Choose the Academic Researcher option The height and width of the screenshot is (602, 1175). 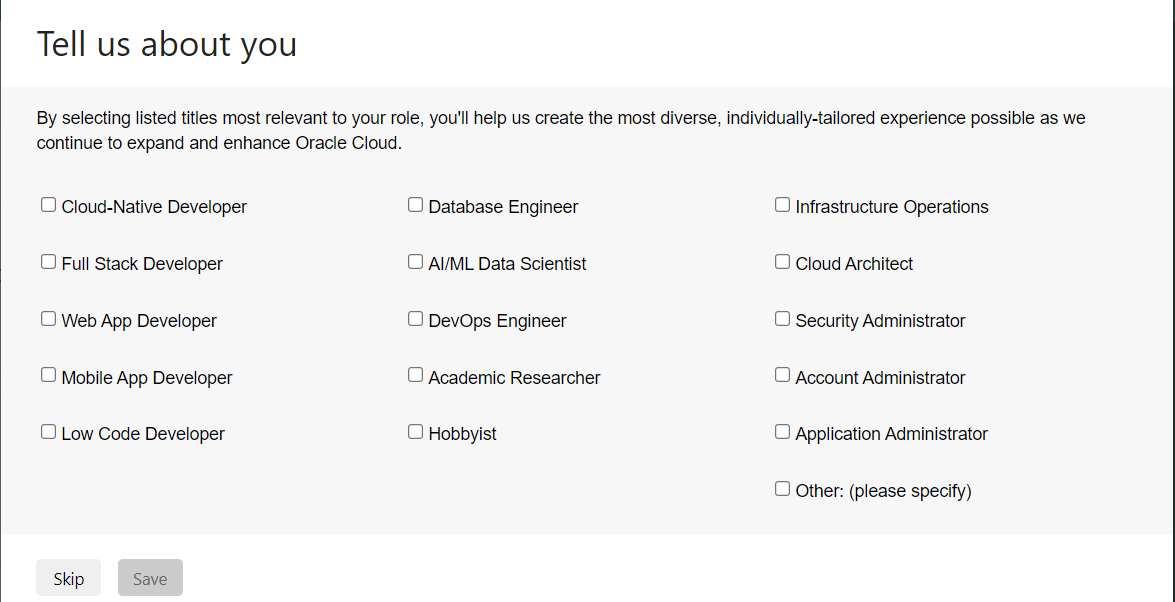tap(415, 375)
